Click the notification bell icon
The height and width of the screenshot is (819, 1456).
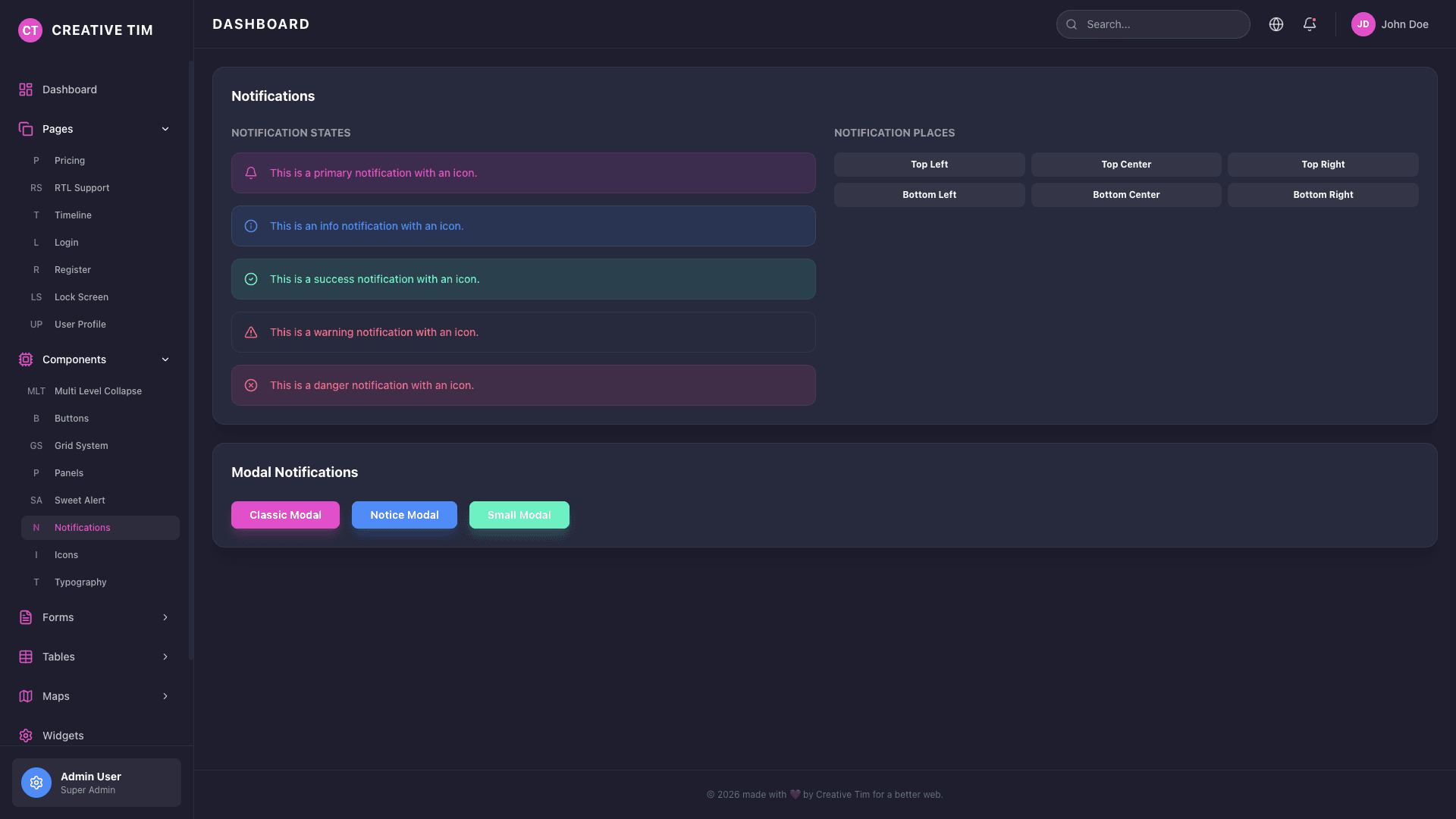1310,24
